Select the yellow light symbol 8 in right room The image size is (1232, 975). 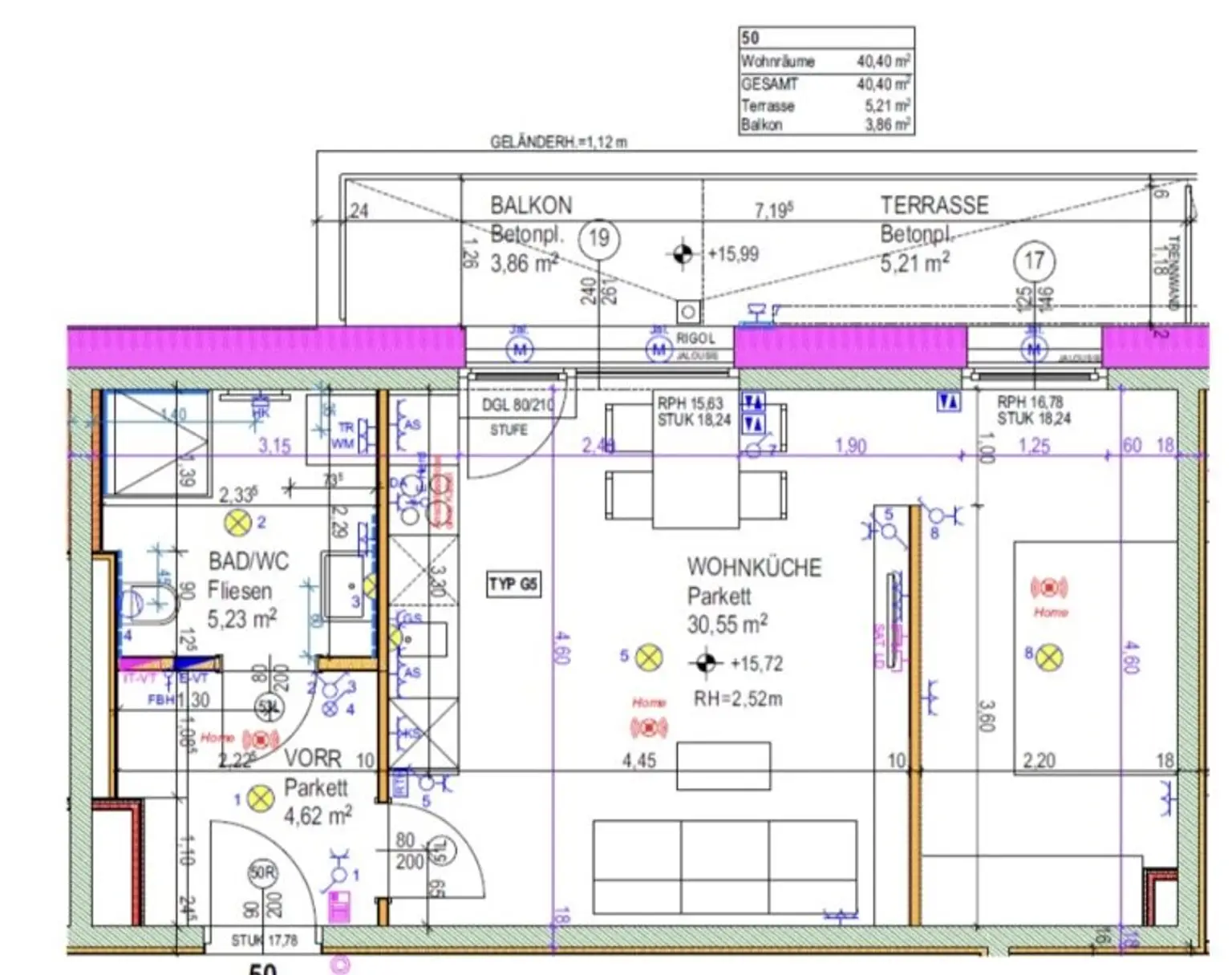click(x=1049, y=657)
